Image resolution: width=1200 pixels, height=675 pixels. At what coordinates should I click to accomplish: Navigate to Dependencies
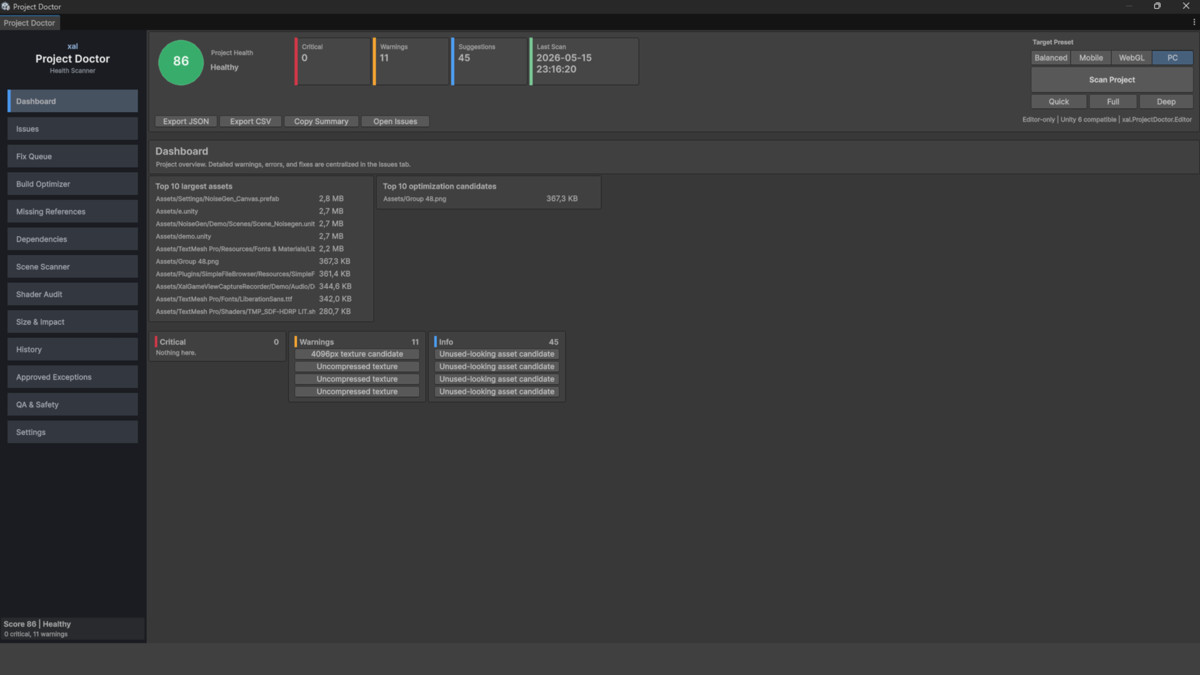[x=73, y=239]
